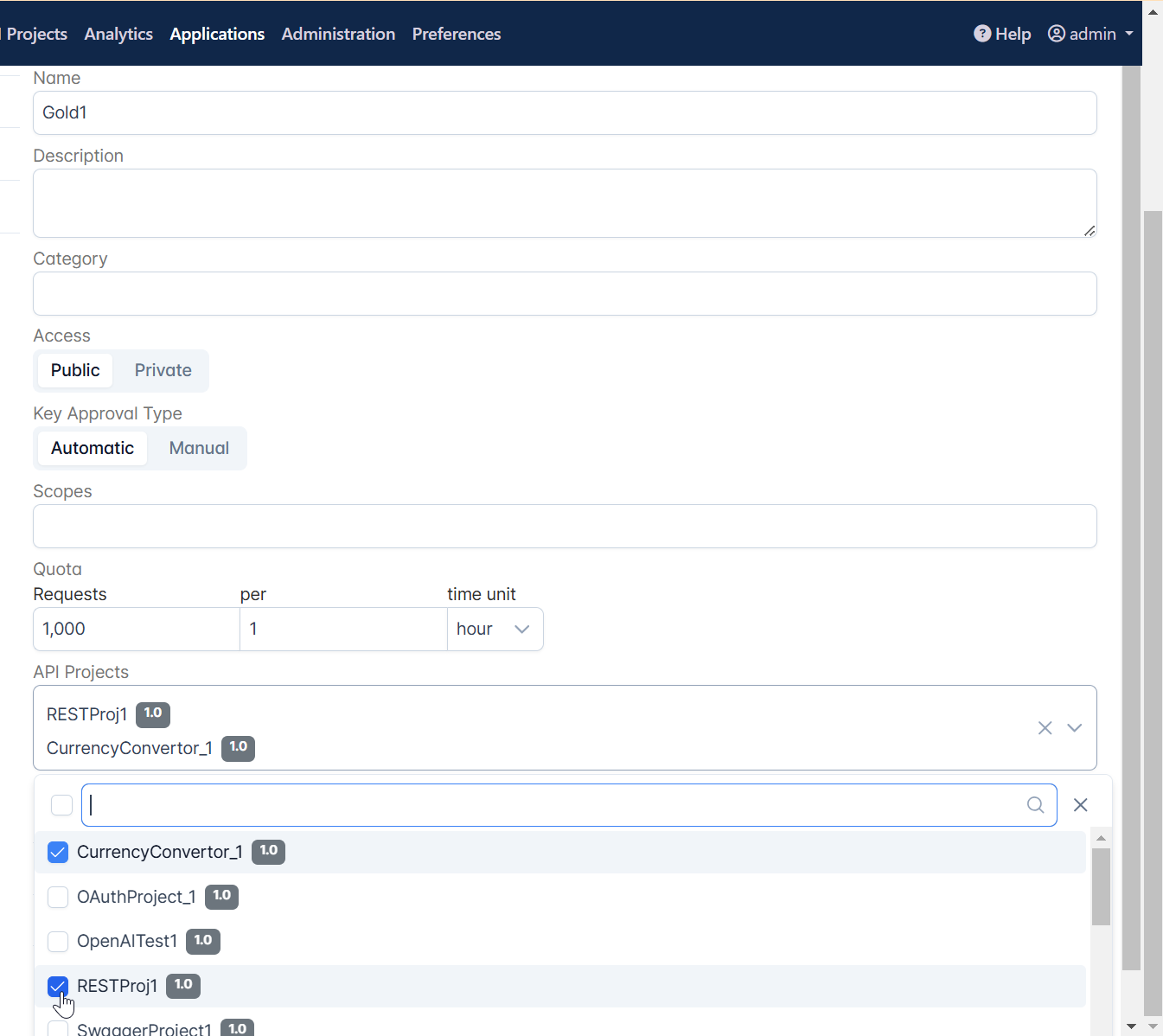Click the search magnifier icon in project filter
This screenshot has height=1036, width=1163.
coord(1035,805)
